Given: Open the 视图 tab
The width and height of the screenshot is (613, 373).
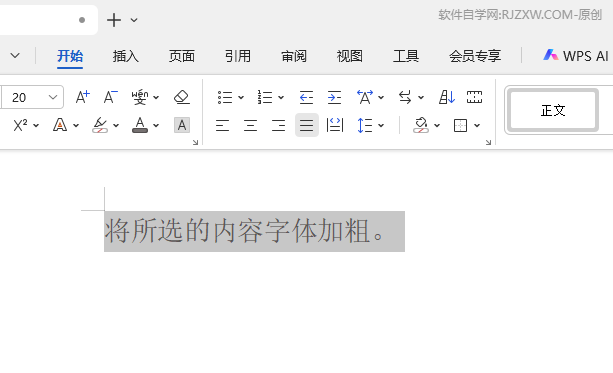Looking at the screenshot, I should (350, 56).
